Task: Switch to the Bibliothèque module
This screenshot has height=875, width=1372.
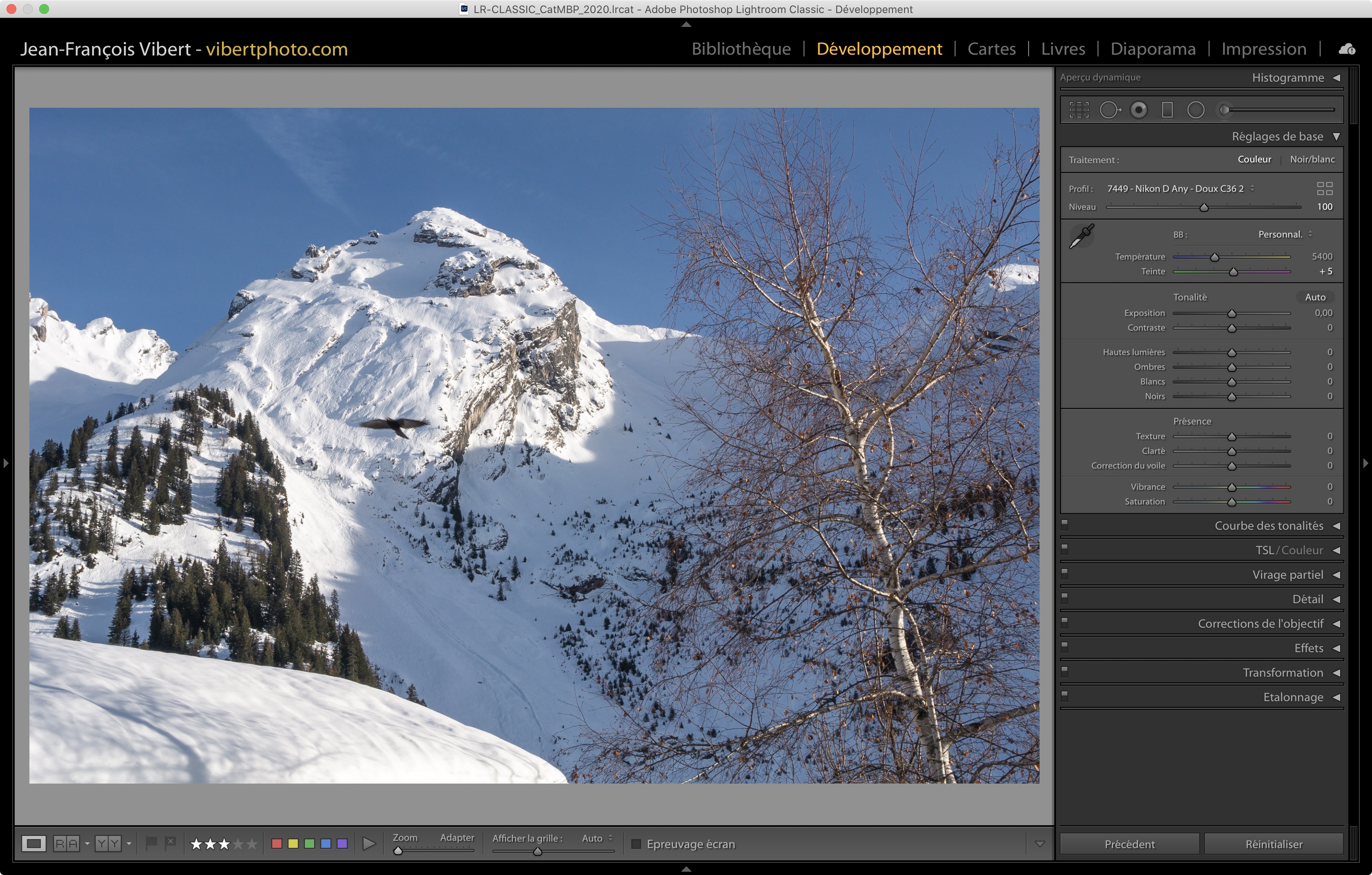Action: [x=741, y=49]
